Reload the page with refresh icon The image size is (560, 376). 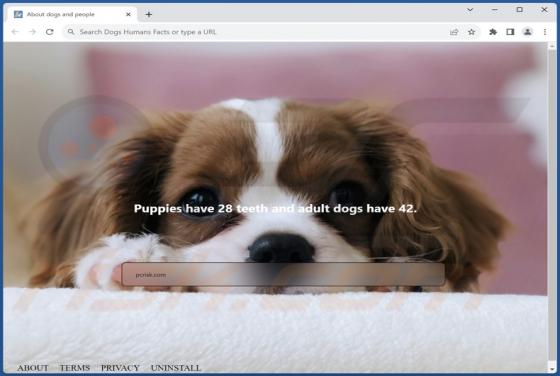click(50, 32)
